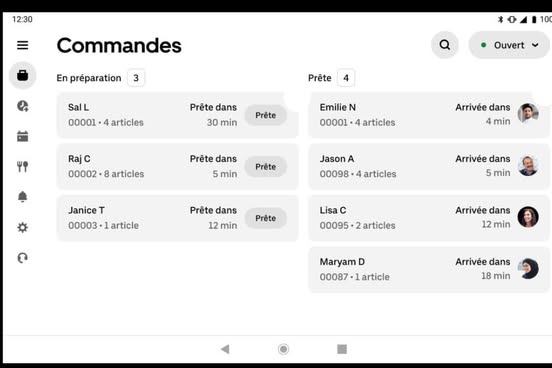Open the calendar scheduled orders icon
Screen dimensions: 552x368
[23, 136]
